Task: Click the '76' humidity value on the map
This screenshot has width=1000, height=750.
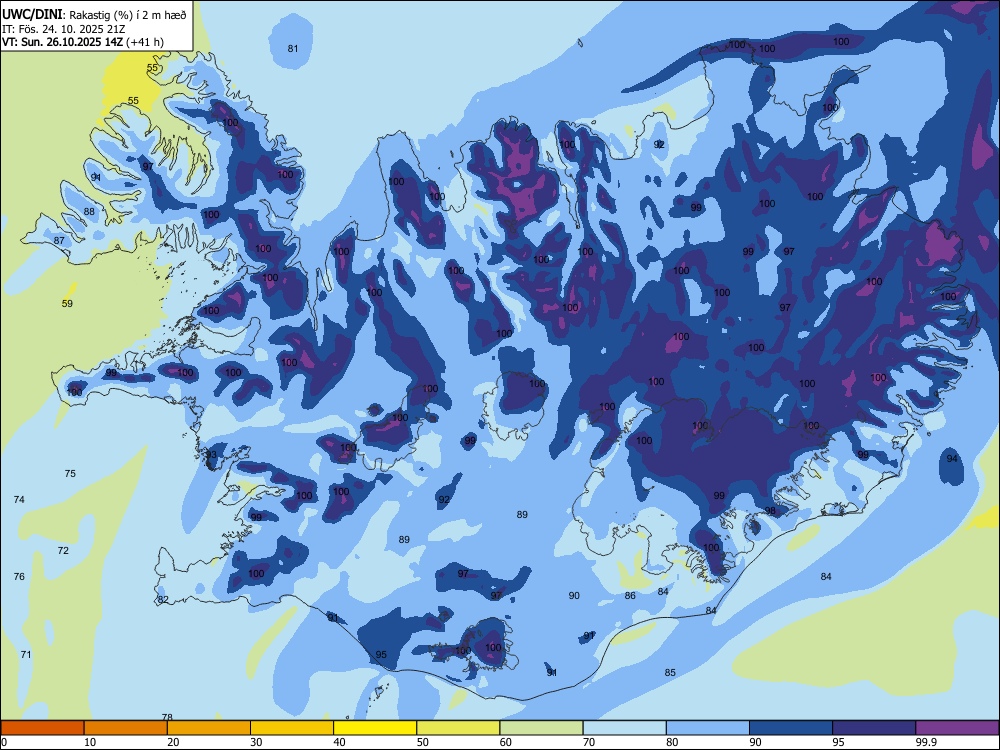Action: 19,577
